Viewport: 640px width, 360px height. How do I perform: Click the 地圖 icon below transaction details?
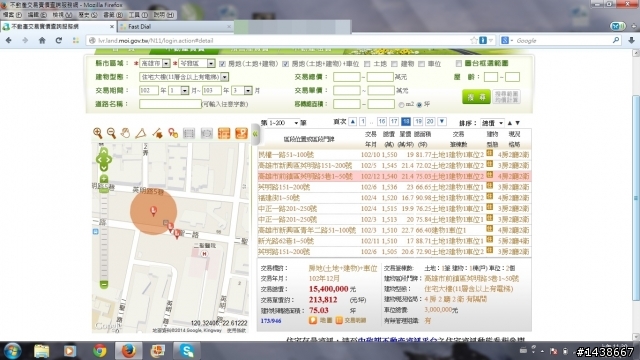pyautogui.click(x=313, y=320)
